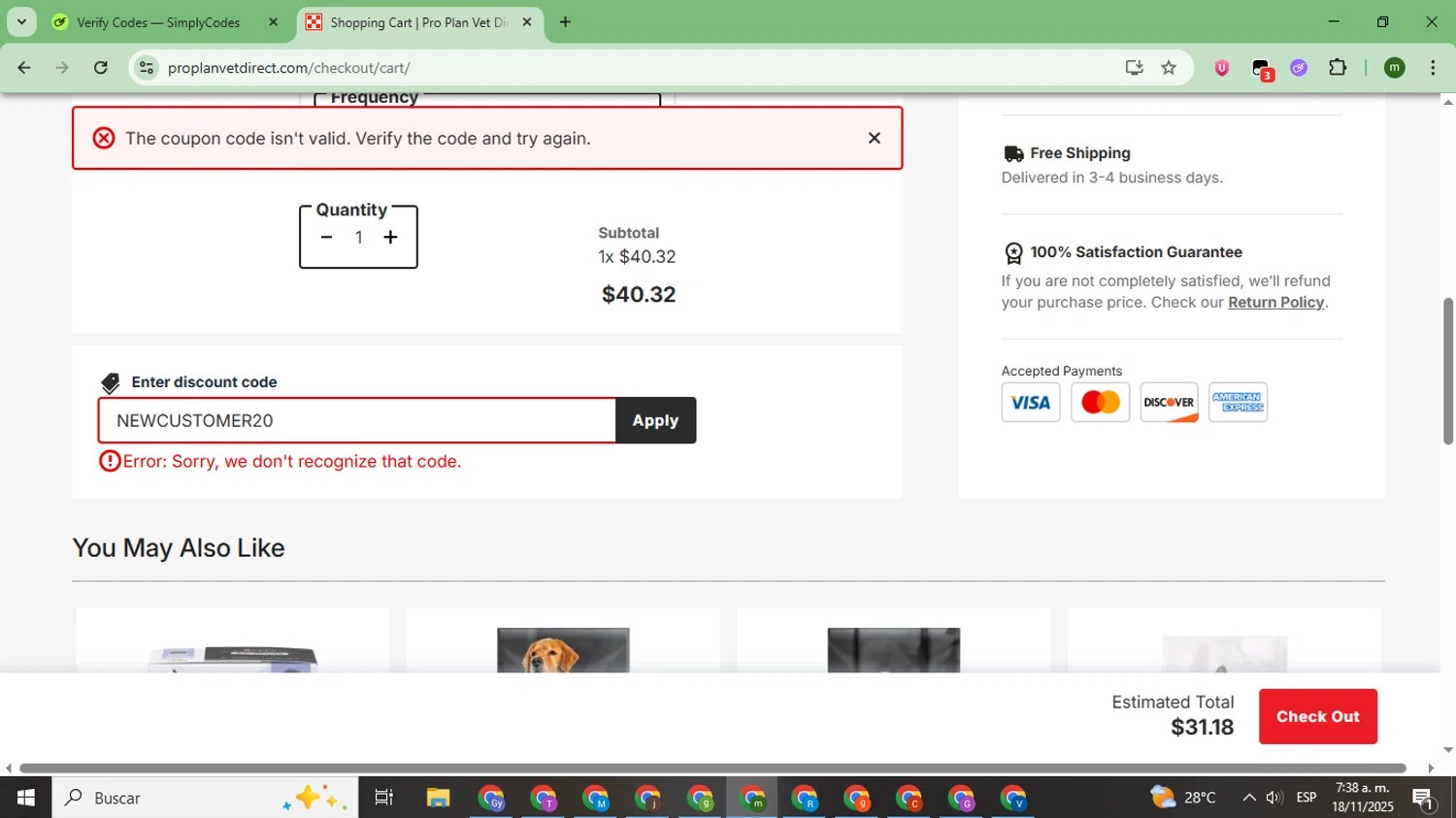This screenshot has height=818, width=1456.
Task: Open the ESP language selector
Action: point(1307,798)
